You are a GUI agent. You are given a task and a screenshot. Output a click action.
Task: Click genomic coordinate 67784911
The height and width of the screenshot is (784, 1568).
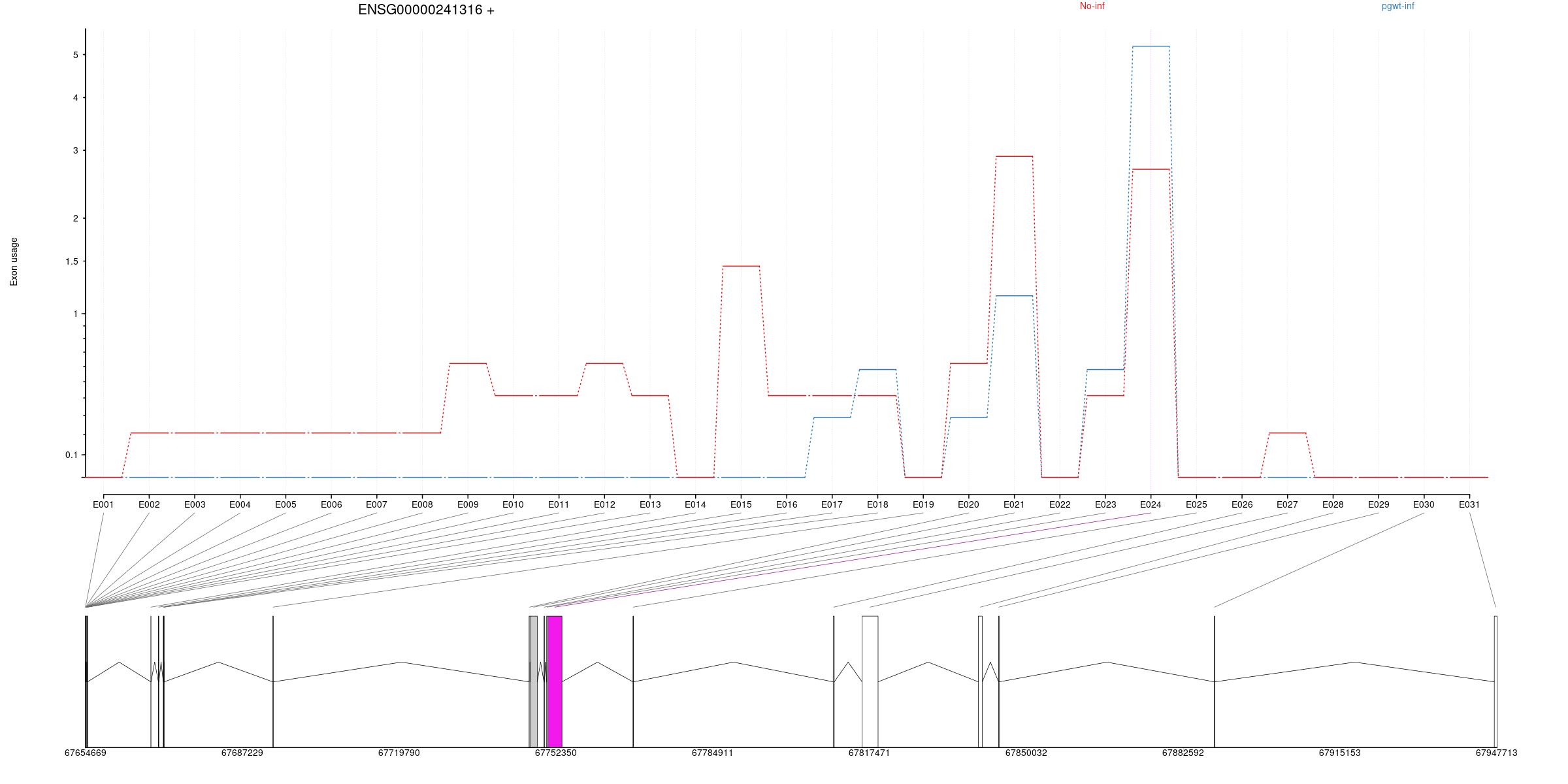712,753
